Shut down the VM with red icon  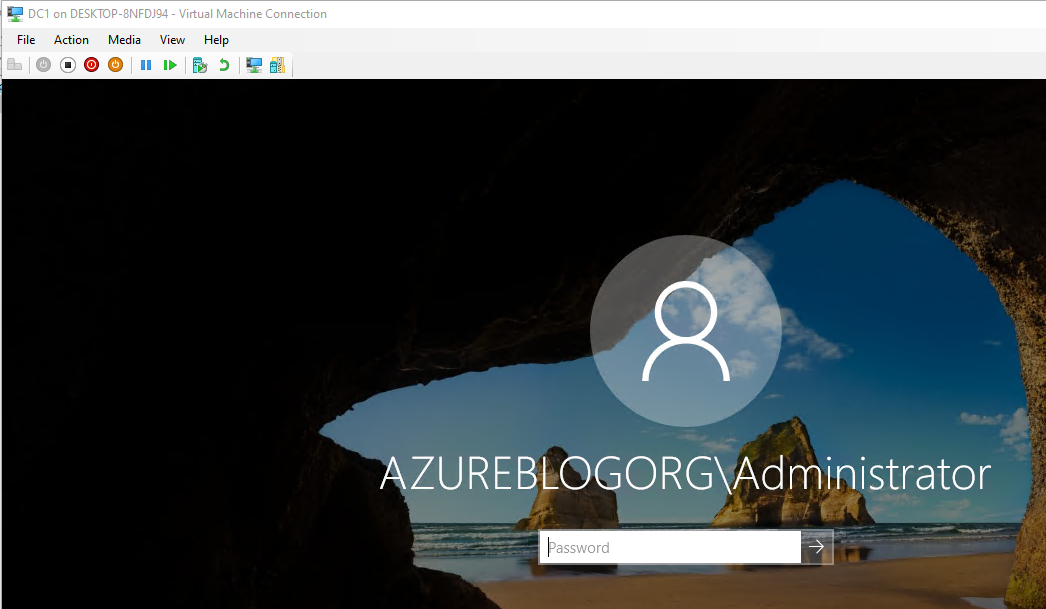pos(91,65)
